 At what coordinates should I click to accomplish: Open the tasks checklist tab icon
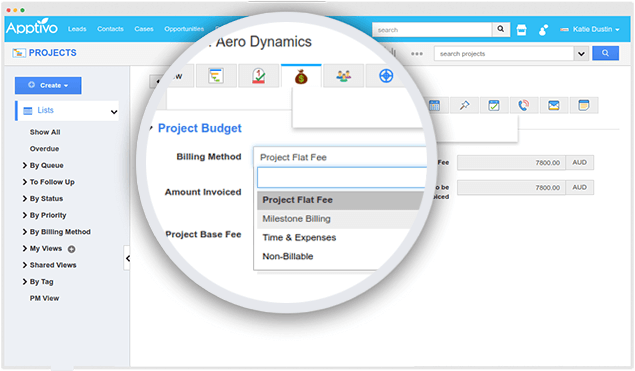tap(258, 76)
